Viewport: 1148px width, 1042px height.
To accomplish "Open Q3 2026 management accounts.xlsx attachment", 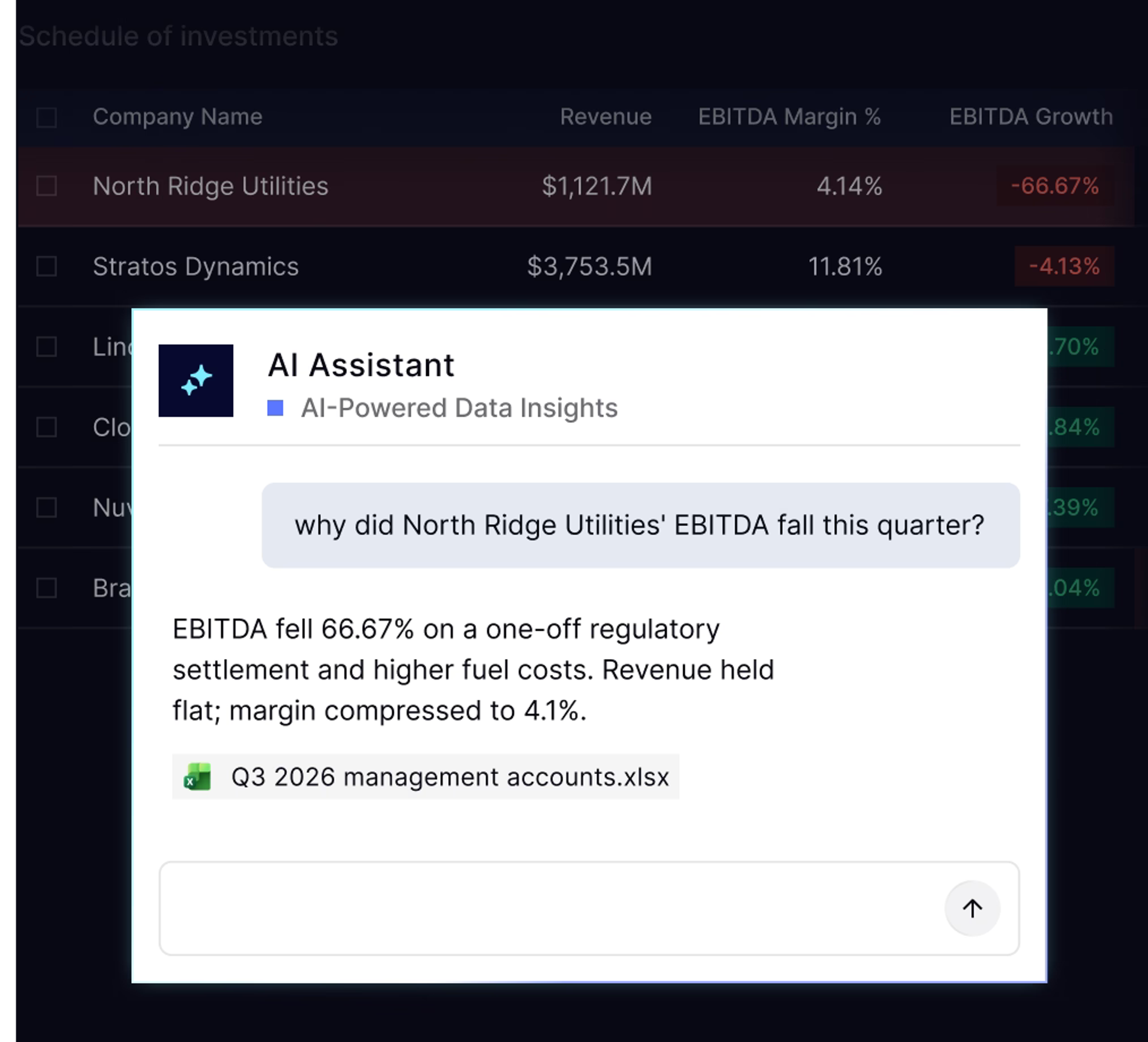I will [425, 776].
